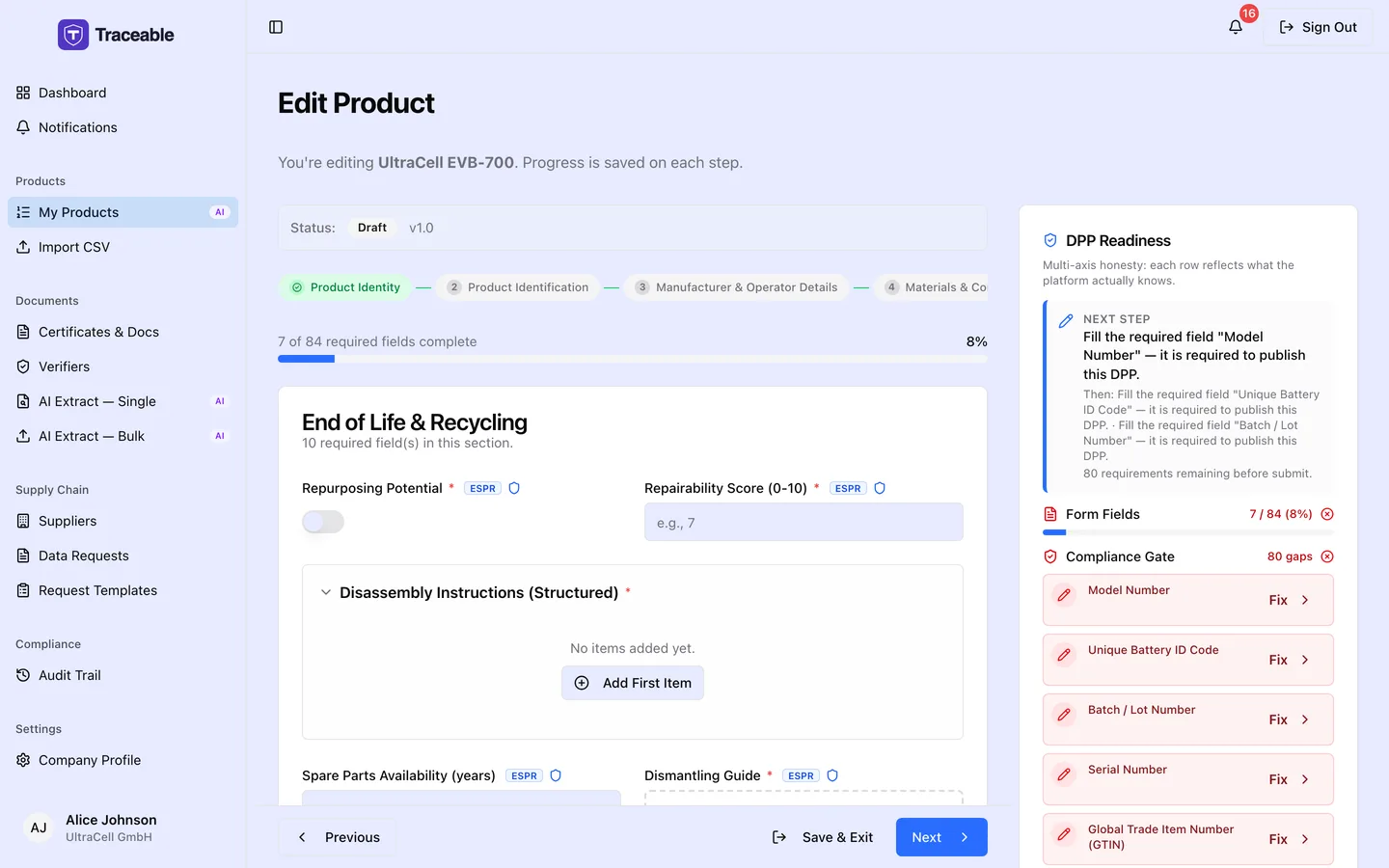Click the Draft status badge
Image resolution: width=1389 pixels, height=868 pixels.
pyautogui.click(x=372, y=228)
